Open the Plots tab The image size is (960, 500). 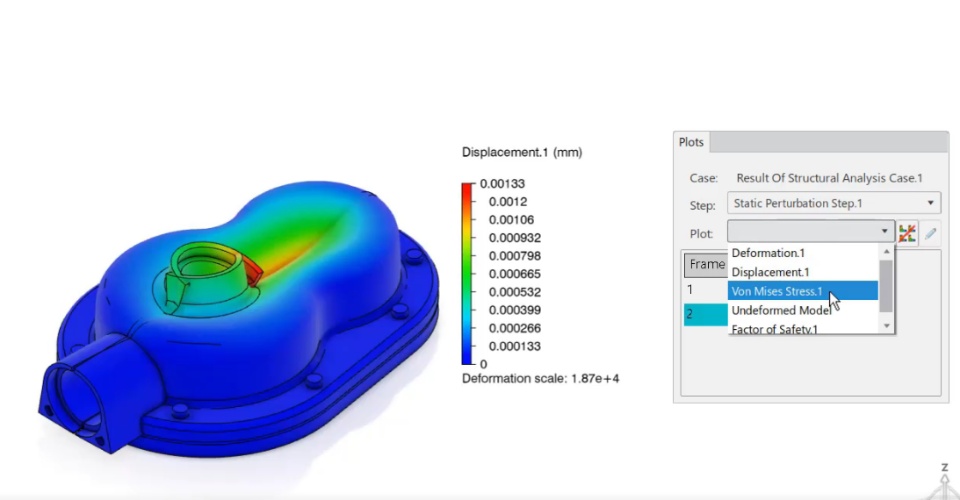tap(691, 142)
